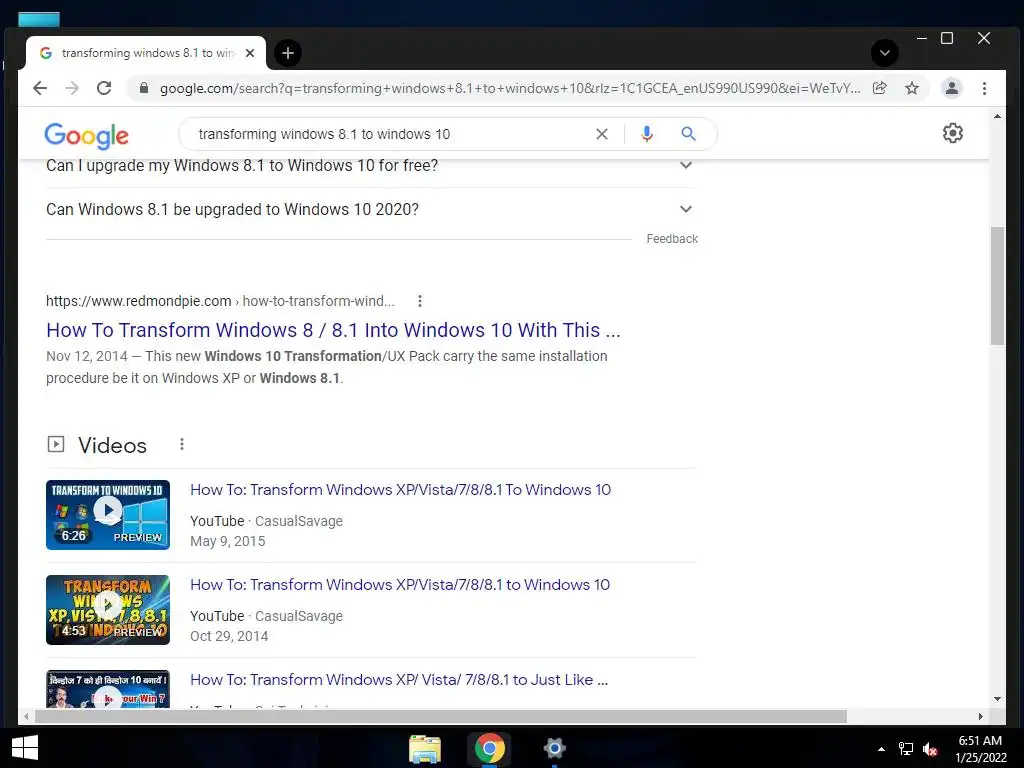Play preview of the Oct 29, 2014 video
The height and width of the screenshot is (768, 1024).
pos(108,610)
